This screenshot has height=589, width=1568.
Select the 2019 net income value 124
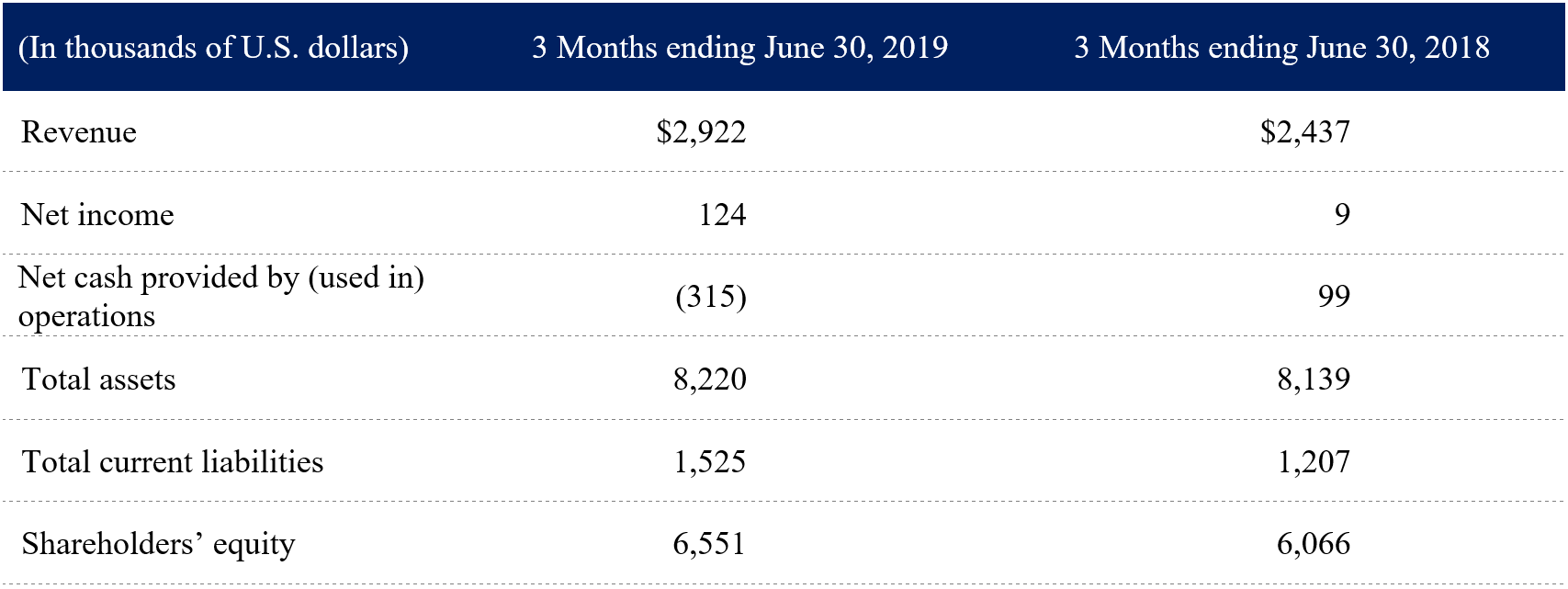coord(722,215)
